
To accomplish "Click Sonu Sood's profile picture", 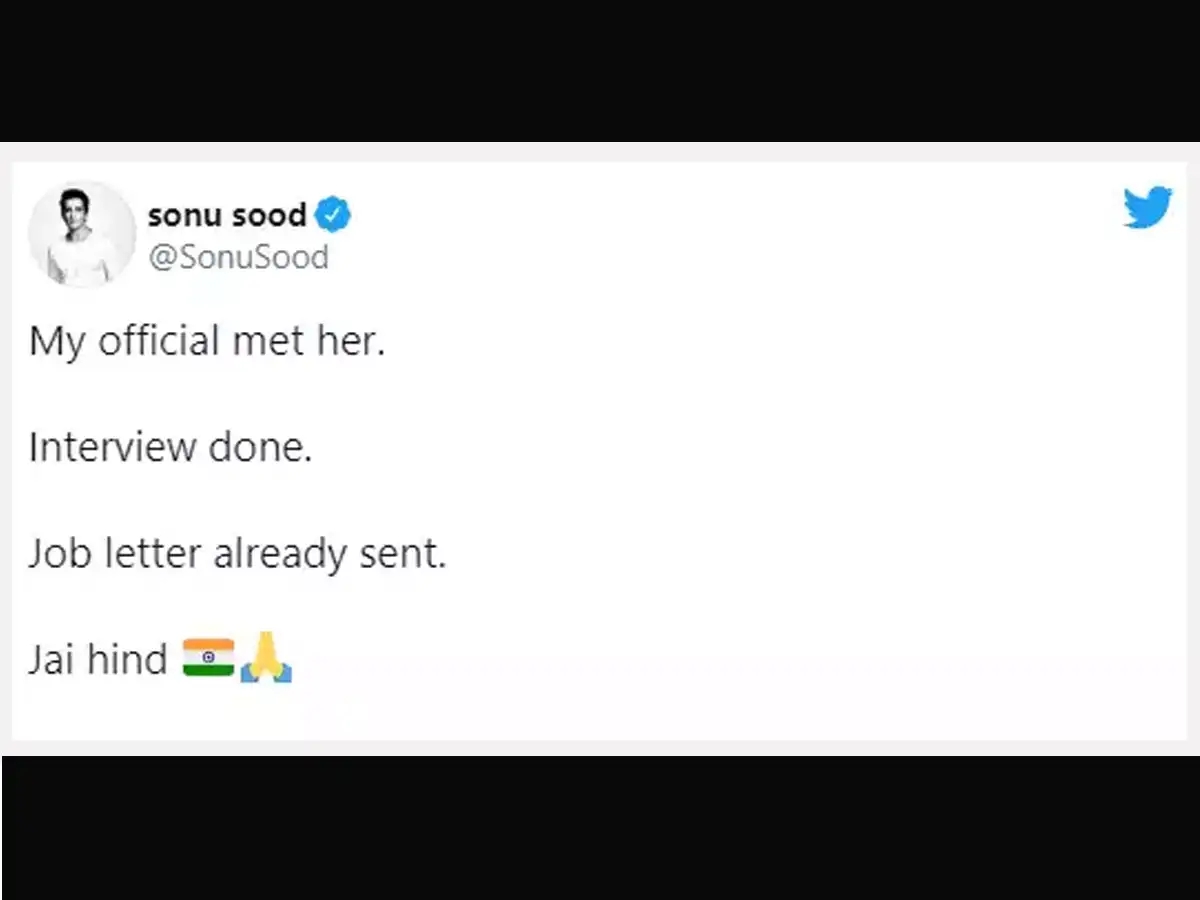I will tap(82, 235).
